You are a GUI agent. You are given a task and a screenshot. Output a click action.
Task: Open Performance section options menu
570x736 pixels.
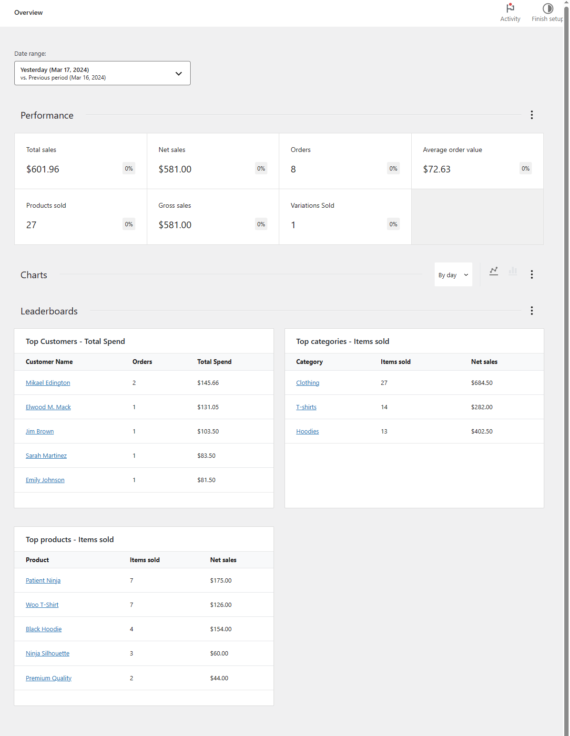531,115
